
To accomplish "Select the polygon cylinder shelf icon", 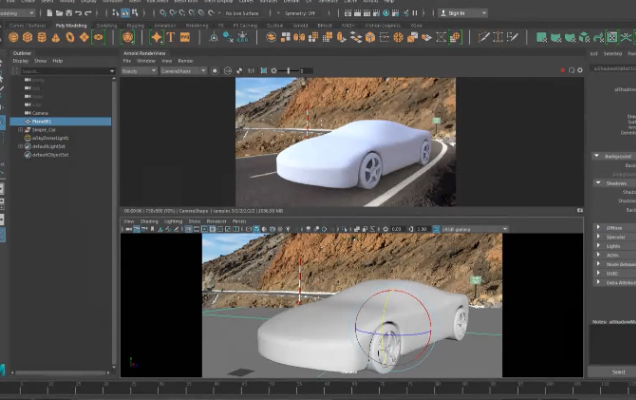I will (43, 37).
